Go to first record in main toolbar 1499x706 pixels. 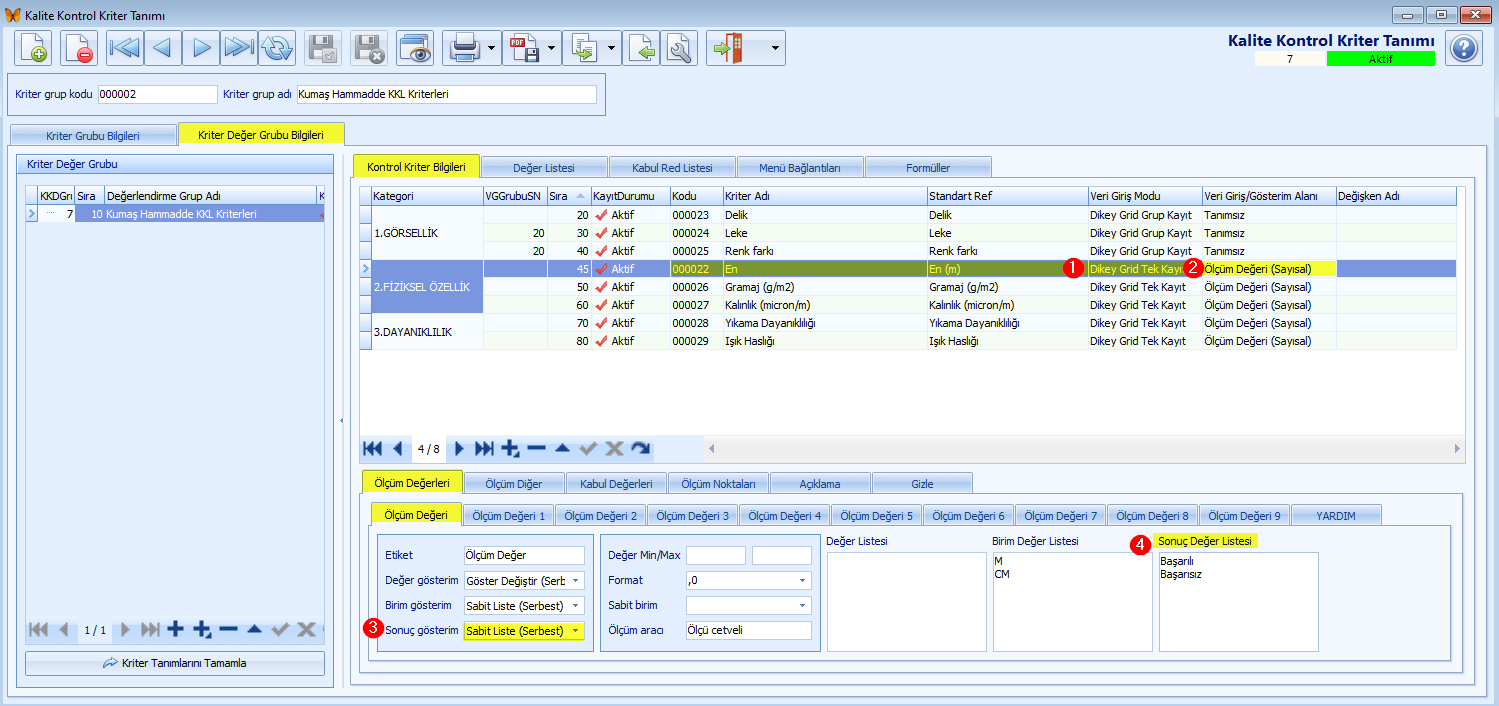point(125,48)
